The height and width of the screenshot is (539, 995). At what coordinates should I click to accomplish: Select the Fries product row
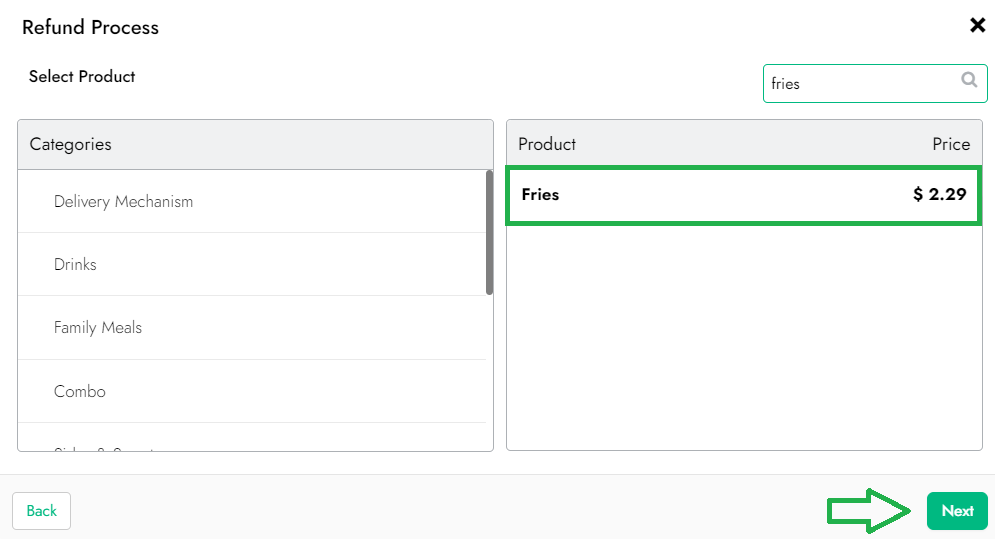(x=743, y=195)
